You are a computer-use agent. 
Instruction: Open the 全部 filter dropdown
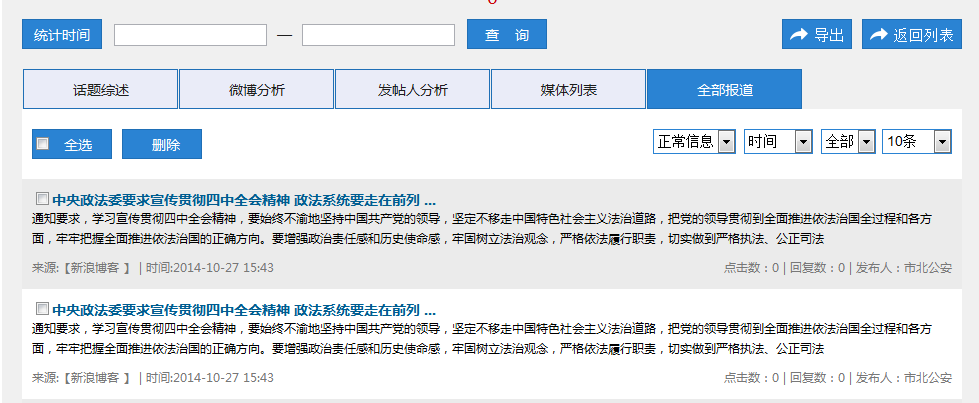[848, 142]
